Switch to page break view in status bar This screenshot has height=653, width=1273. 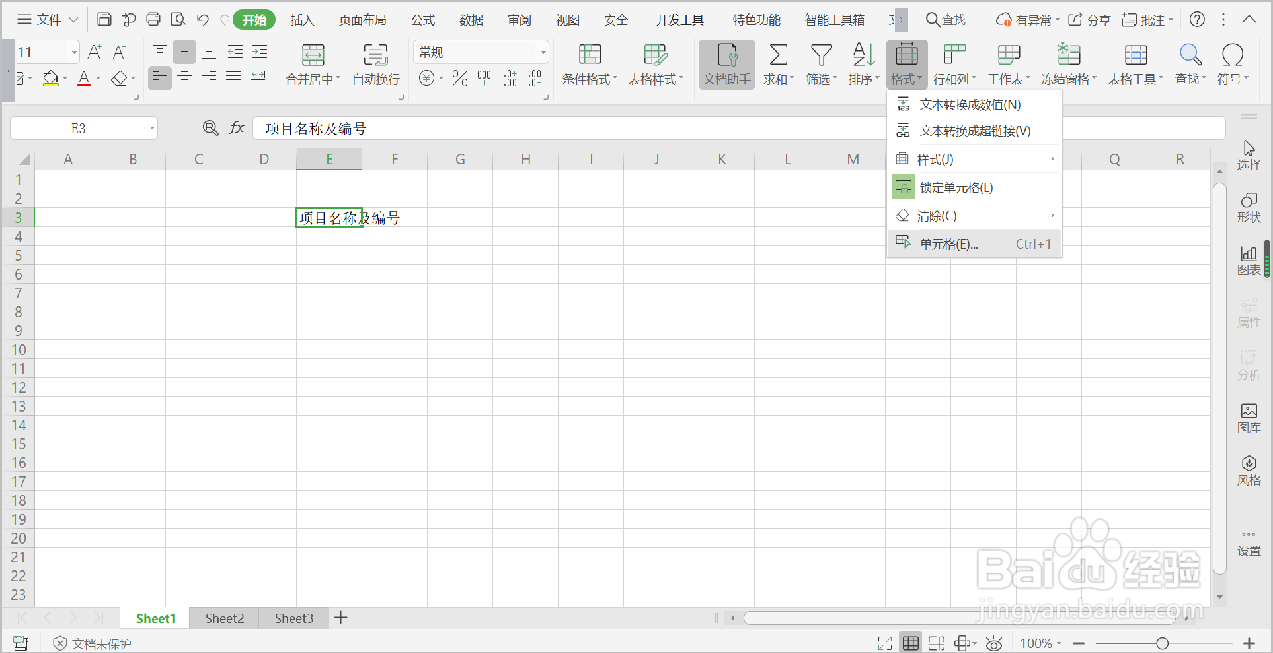(937, 643)
